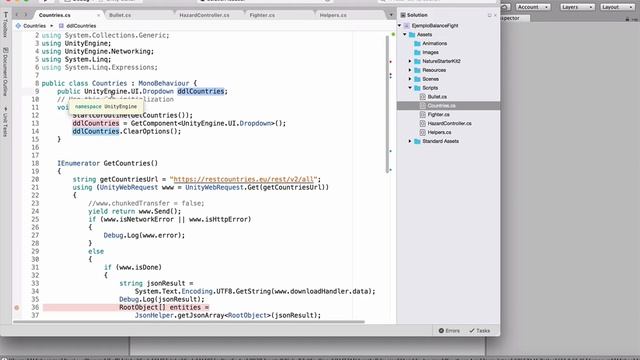The height and width of the screenshot is (360, 640).
Task: Click the line number 20 in gutter
Action: tap(35, 179)
